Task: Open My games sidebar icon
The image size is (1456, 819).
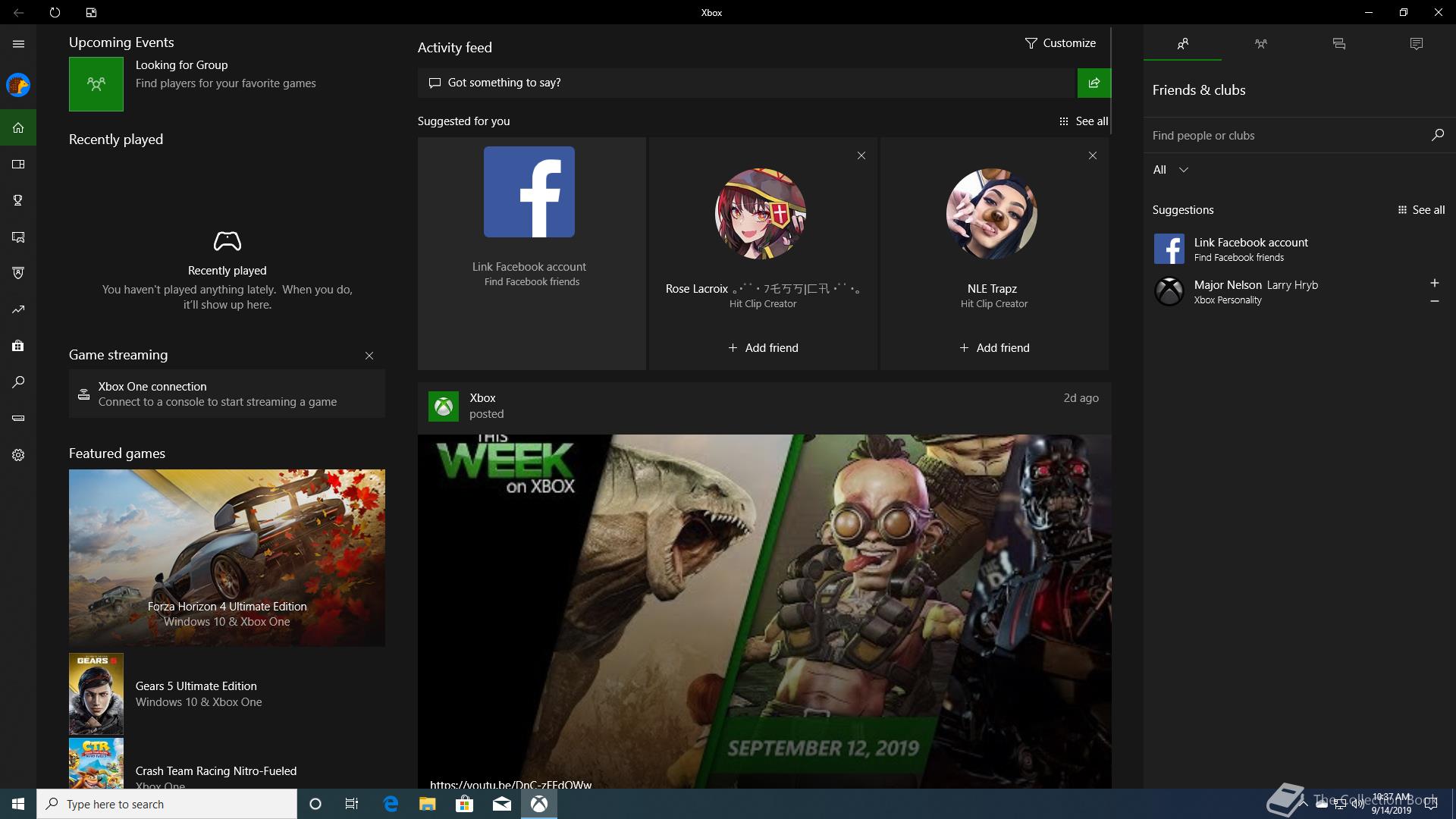Action: click(x=18, y=164)
